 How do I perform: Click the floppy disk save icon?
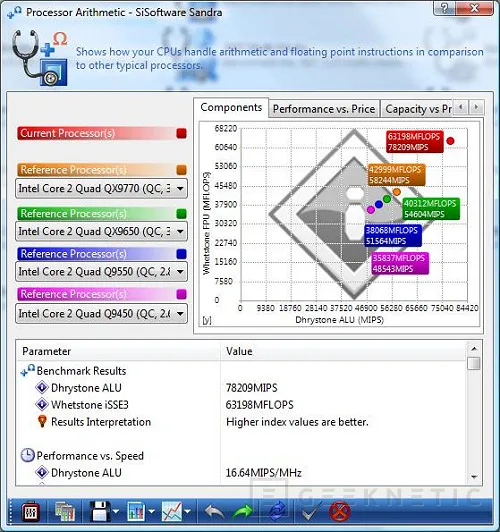[x=100, y=511]
